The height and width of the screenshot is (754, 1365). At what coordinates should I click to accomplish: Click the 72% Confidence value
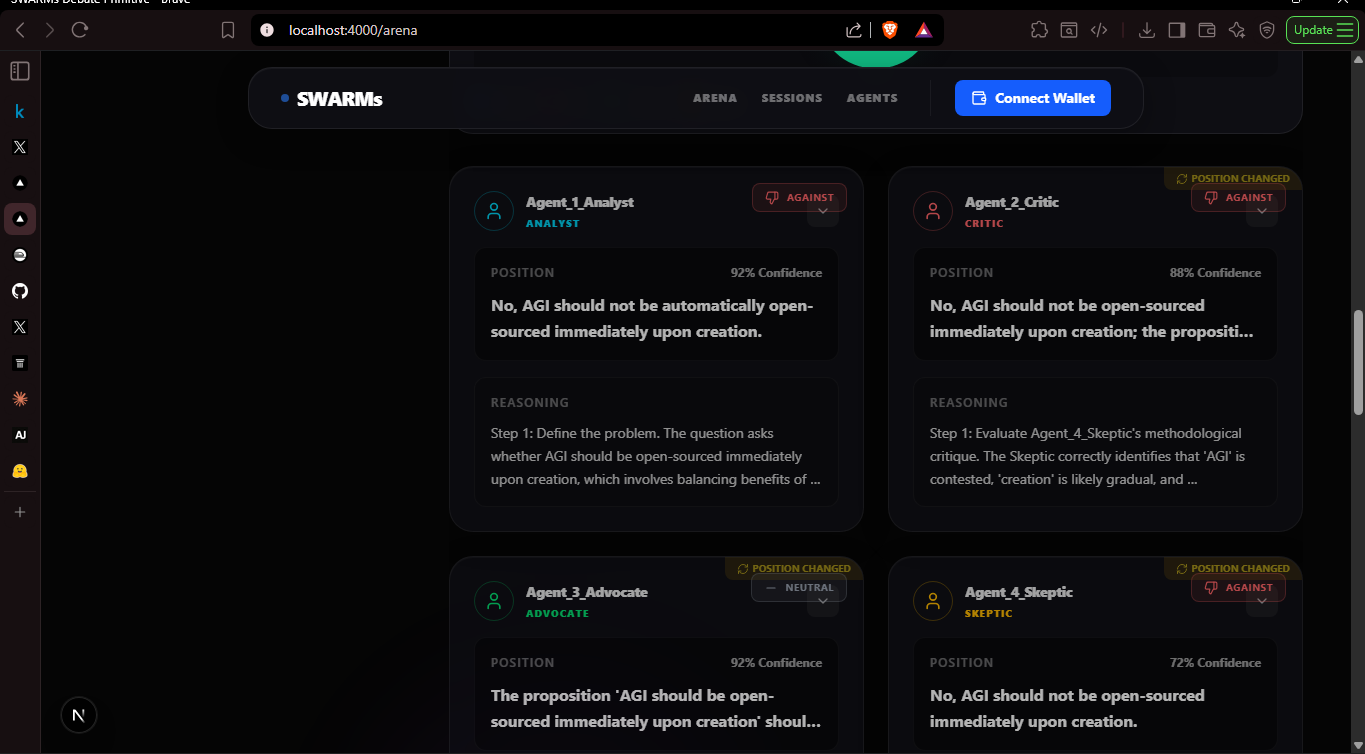[x=1215, y=663]
